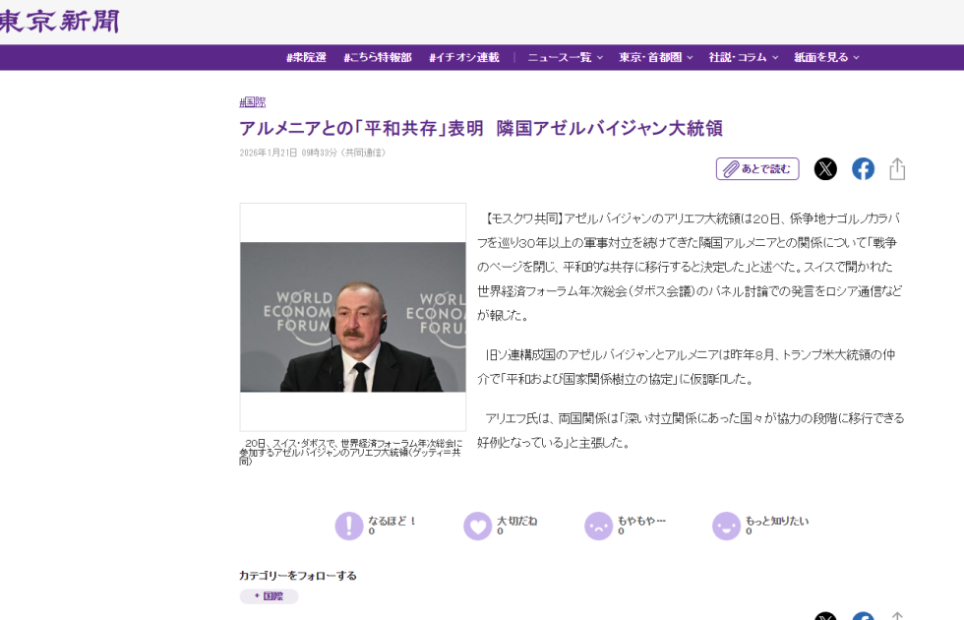Toggle the あとで読む read-later button
Image resolution: width=964 pixels, height=620 pixels.
pyautogui.click(x=757, y=169)
